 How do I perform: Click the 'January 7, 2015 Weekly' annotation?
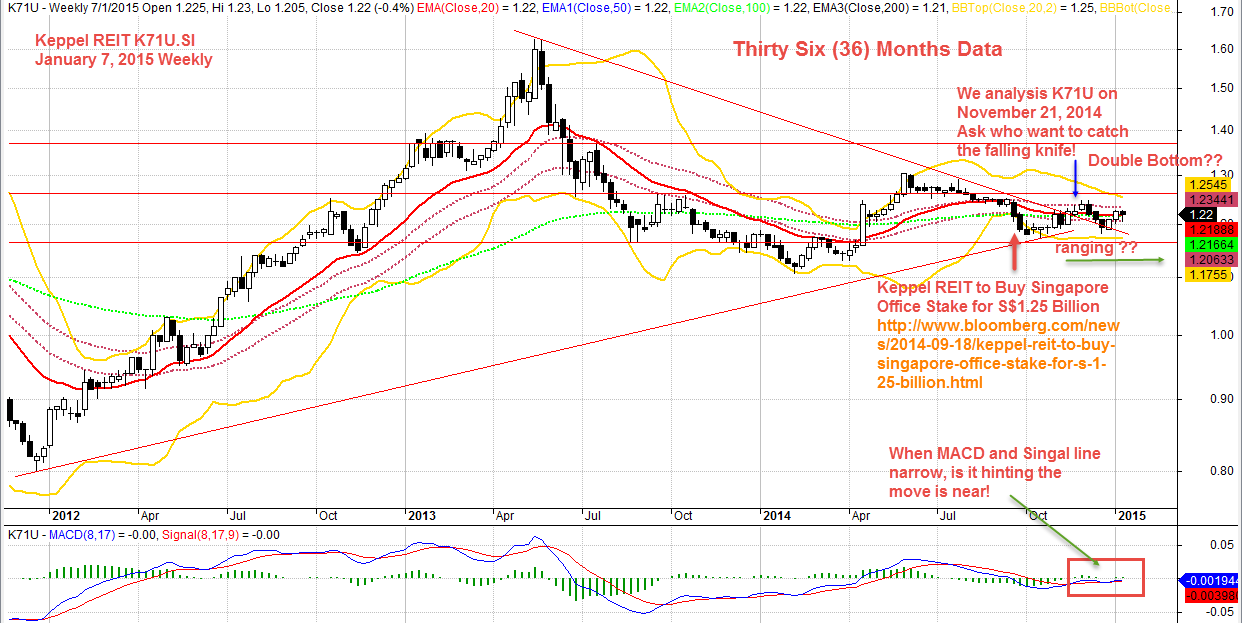pyautogui.click(x=123, y=59)
